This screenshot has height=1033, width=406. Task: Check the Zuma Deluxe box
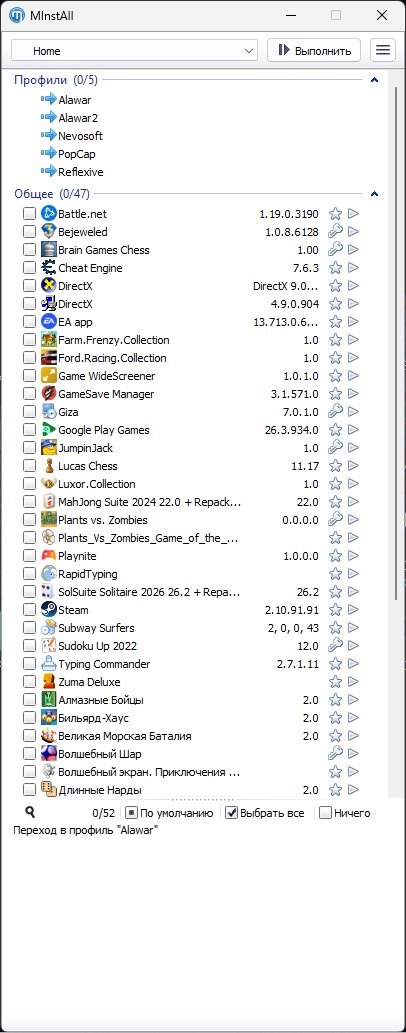(29, 682)
